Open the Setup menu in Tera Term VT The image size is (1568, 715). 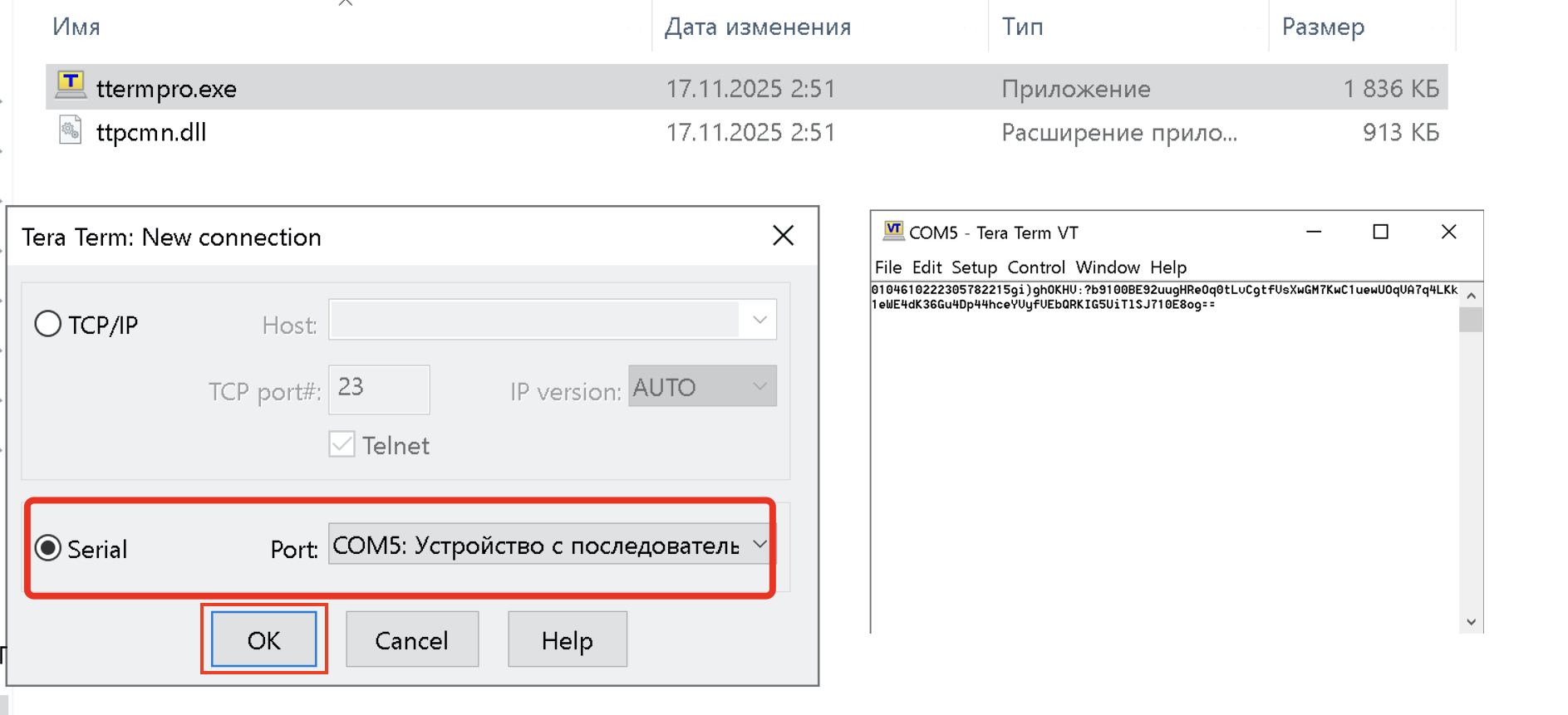pyautogui.click(x=974, y=267)
